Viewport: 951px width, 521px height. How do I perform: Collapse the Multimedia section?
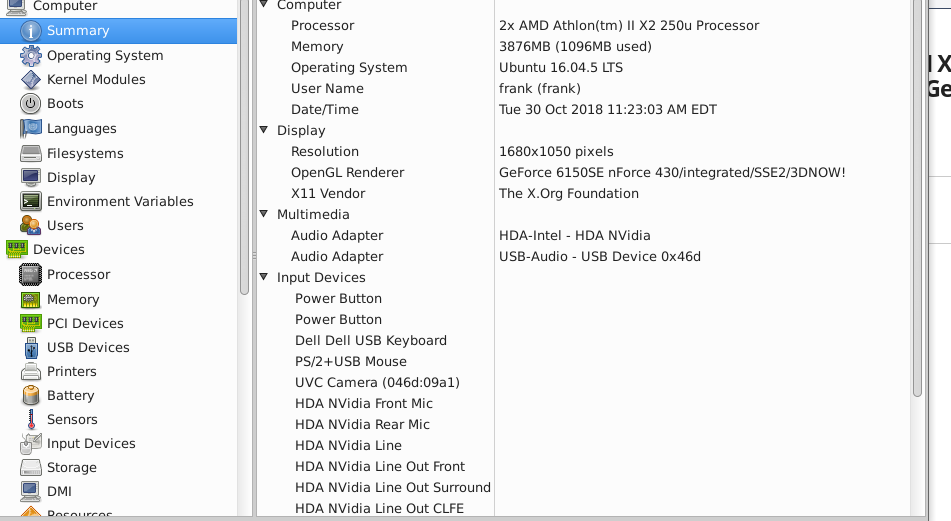click(264, 214)
